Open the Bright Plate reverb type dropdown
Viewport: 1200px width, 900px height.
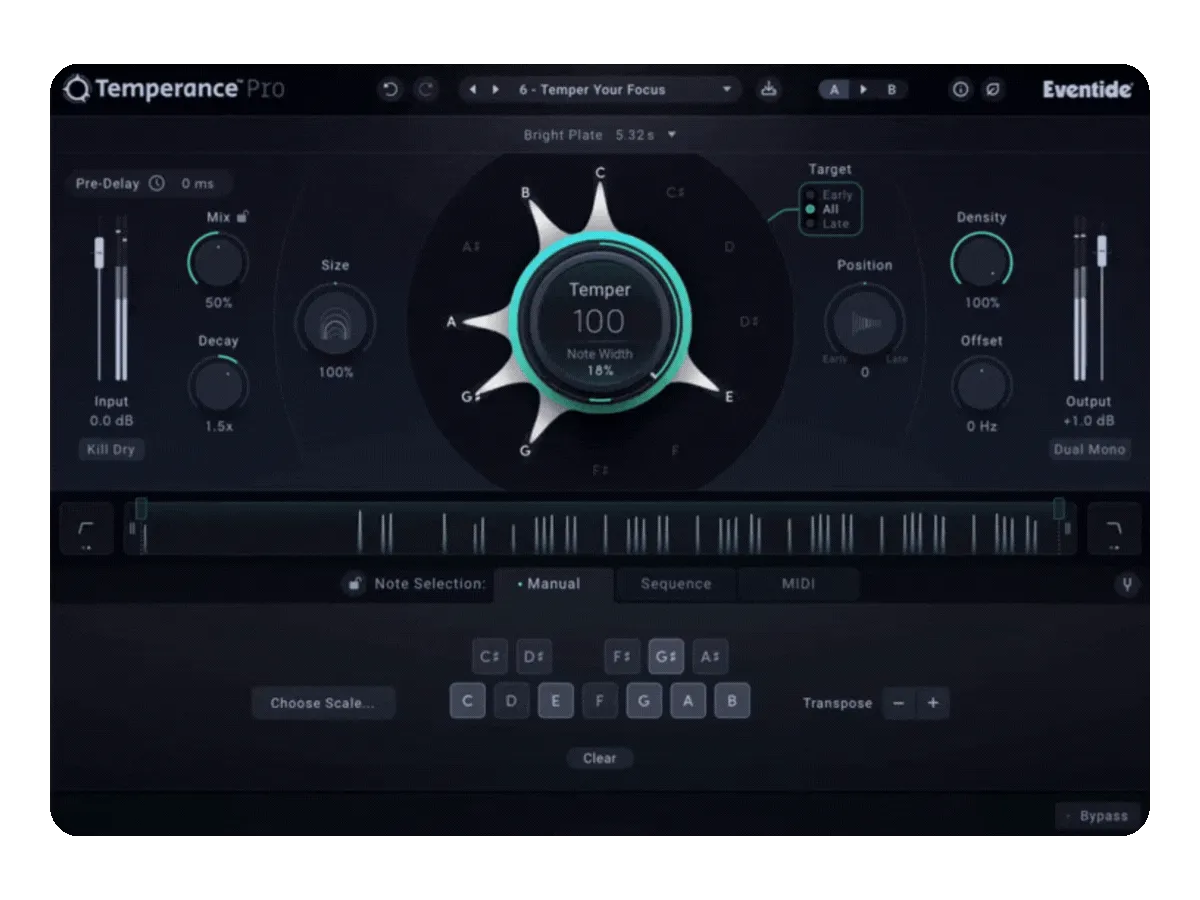click(601, 134)
